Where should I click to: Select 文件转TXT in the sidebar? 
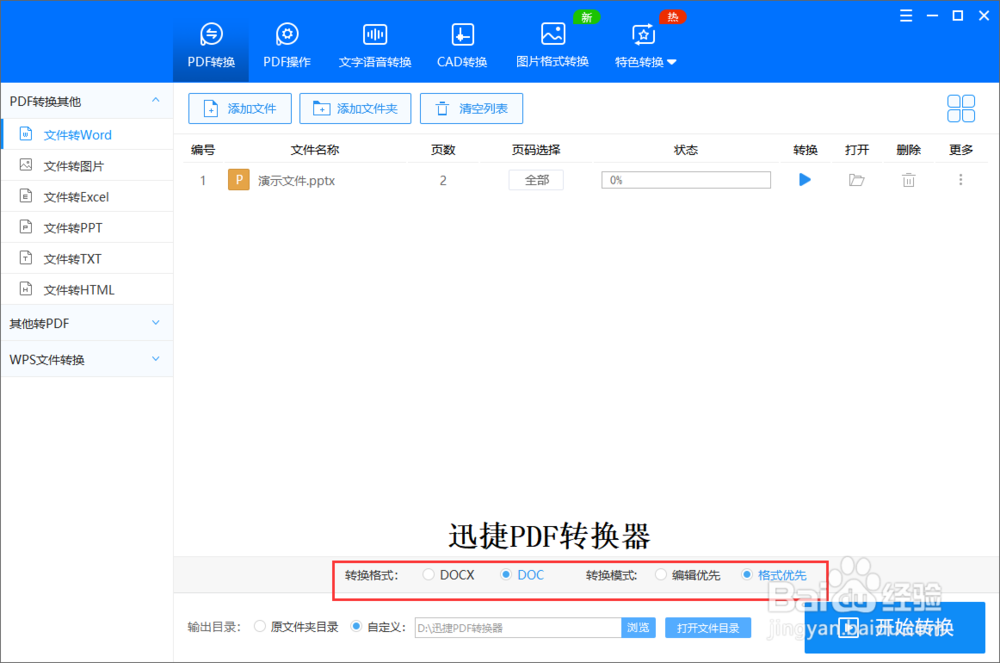pos(87,259)
